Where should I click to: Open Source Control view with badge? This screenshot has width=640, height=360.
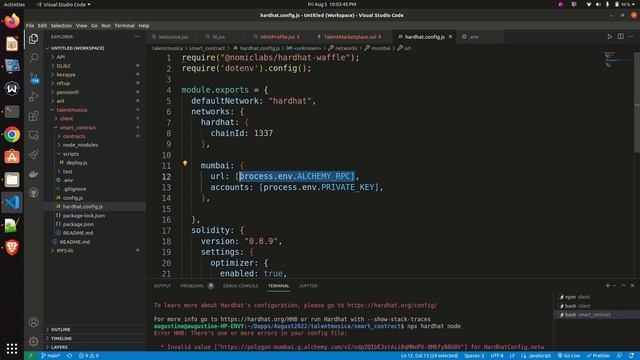pyautogui.click(x=34, y=78)
